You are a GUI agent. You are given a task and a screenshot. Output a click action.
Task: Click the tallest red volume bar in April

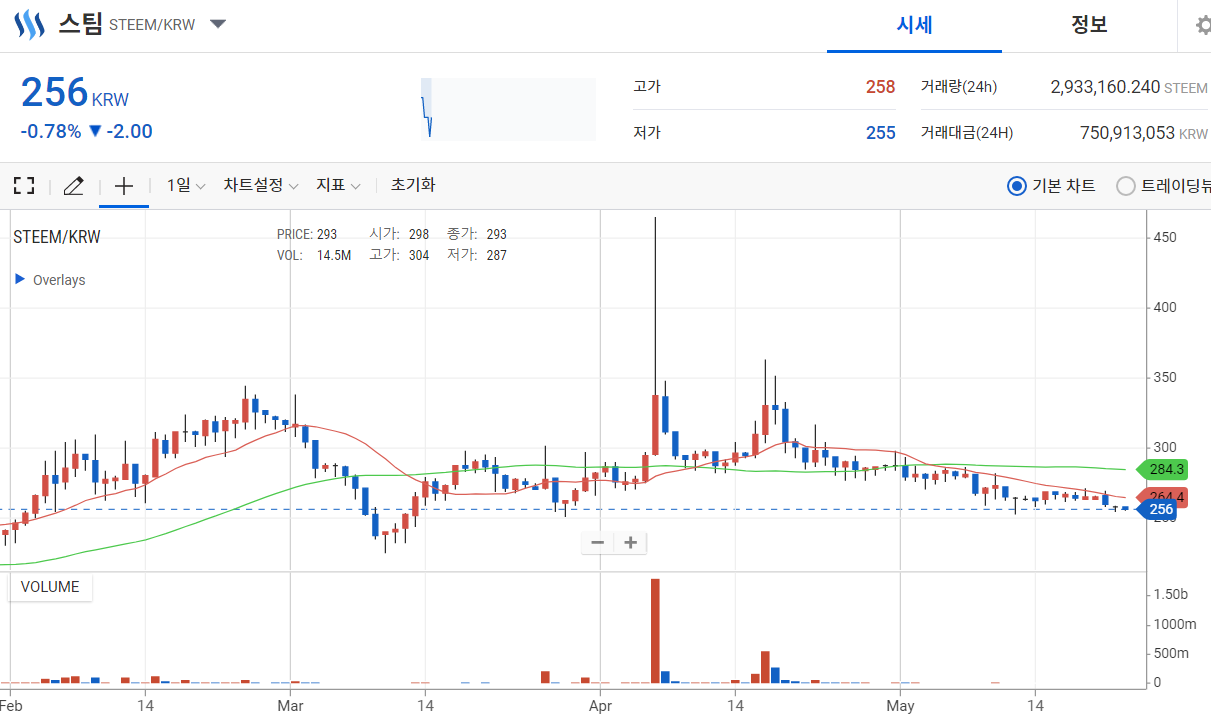(x=655, y=631)
